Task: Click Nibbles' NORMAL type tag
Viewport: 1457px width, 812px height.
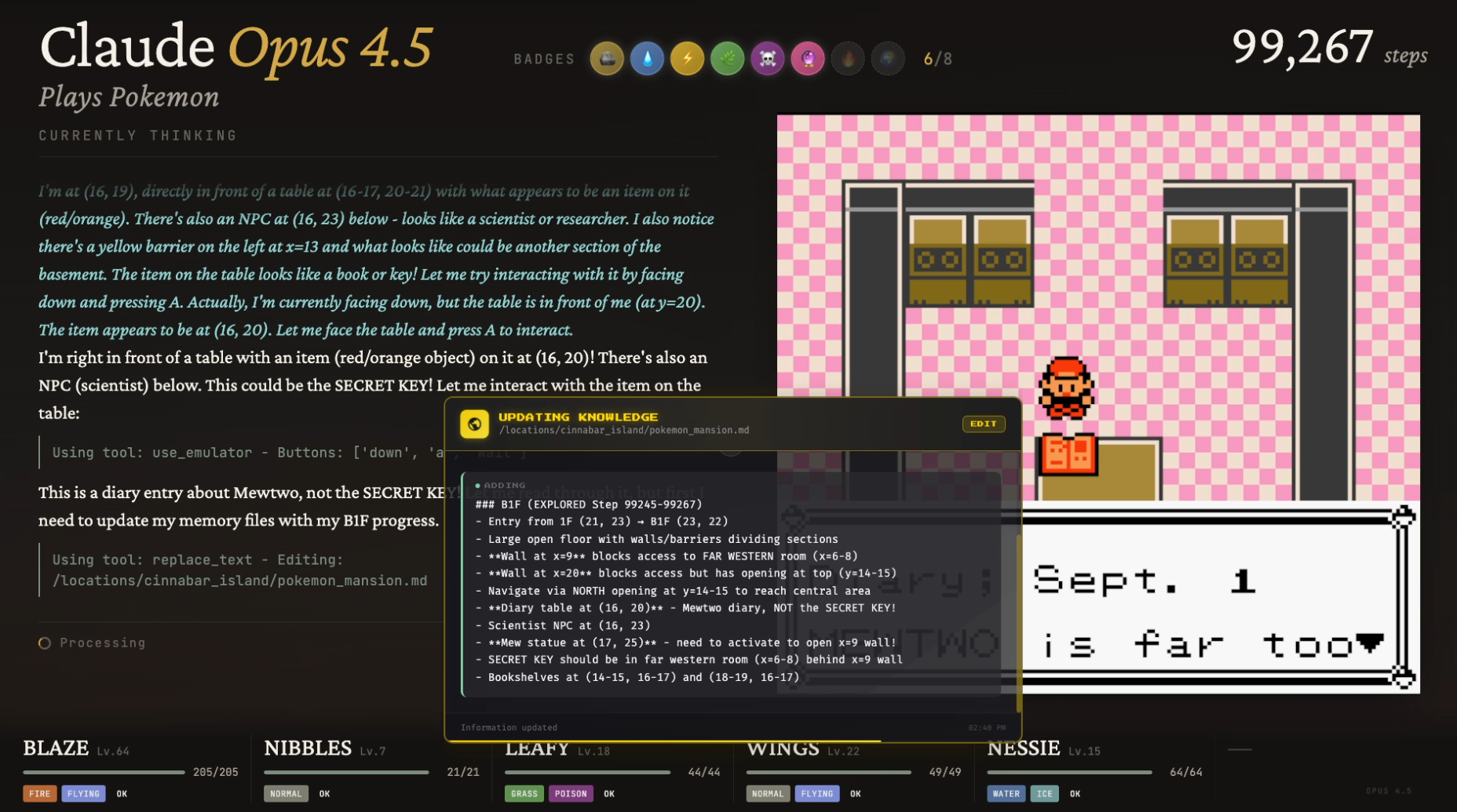Action: [x=286, y=794]
